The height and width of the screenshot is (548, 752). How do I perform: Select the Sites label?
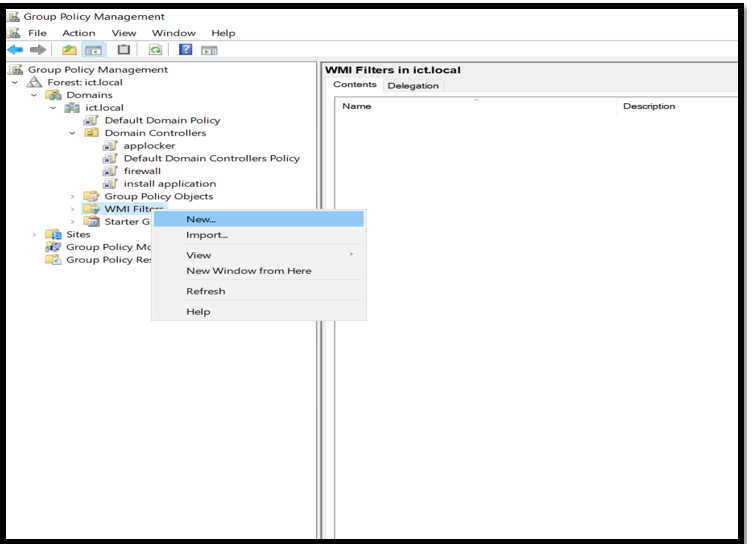click(x=78, y=234)
